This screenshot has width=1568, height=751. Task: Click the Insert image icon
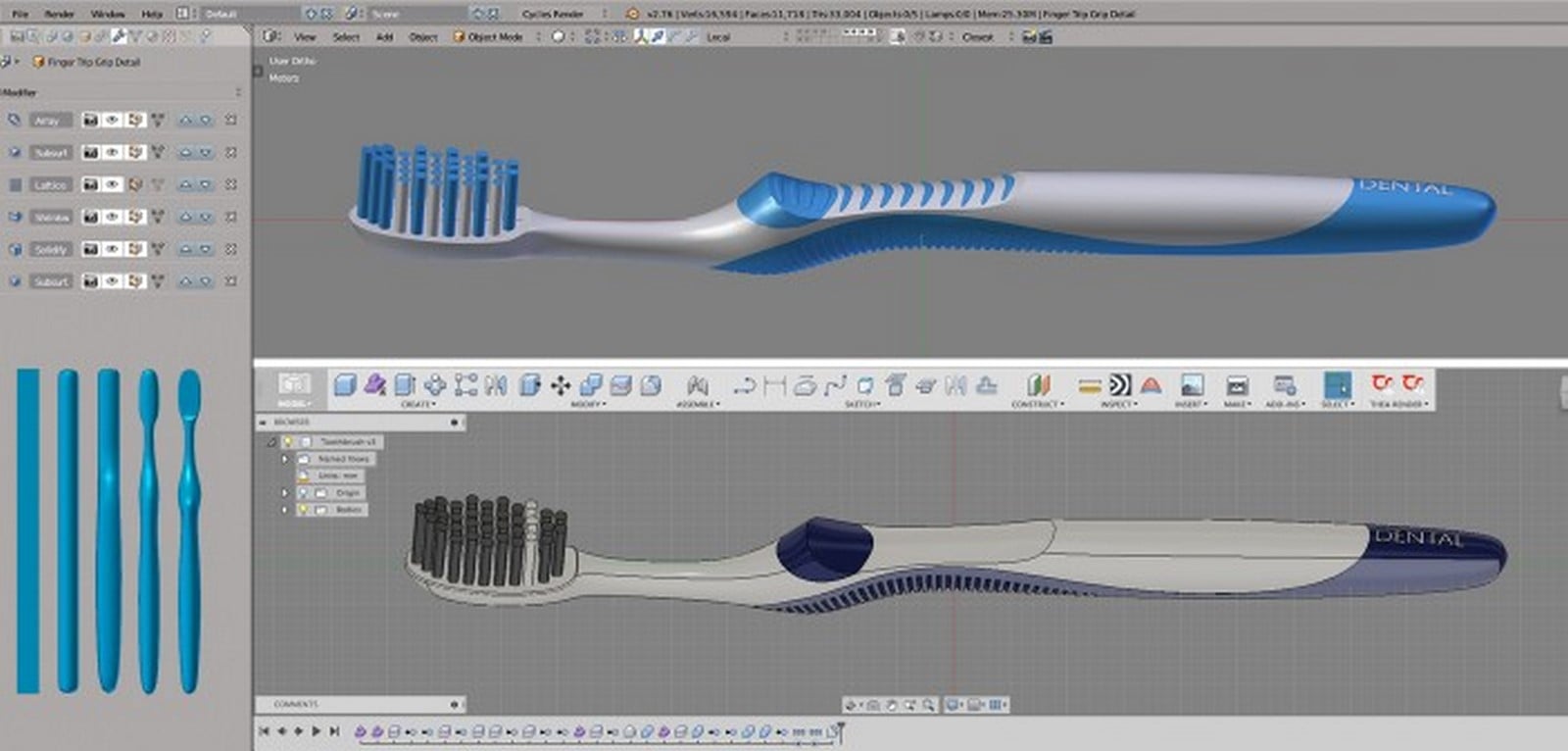pyautogui.click(x=1192, y=384)
